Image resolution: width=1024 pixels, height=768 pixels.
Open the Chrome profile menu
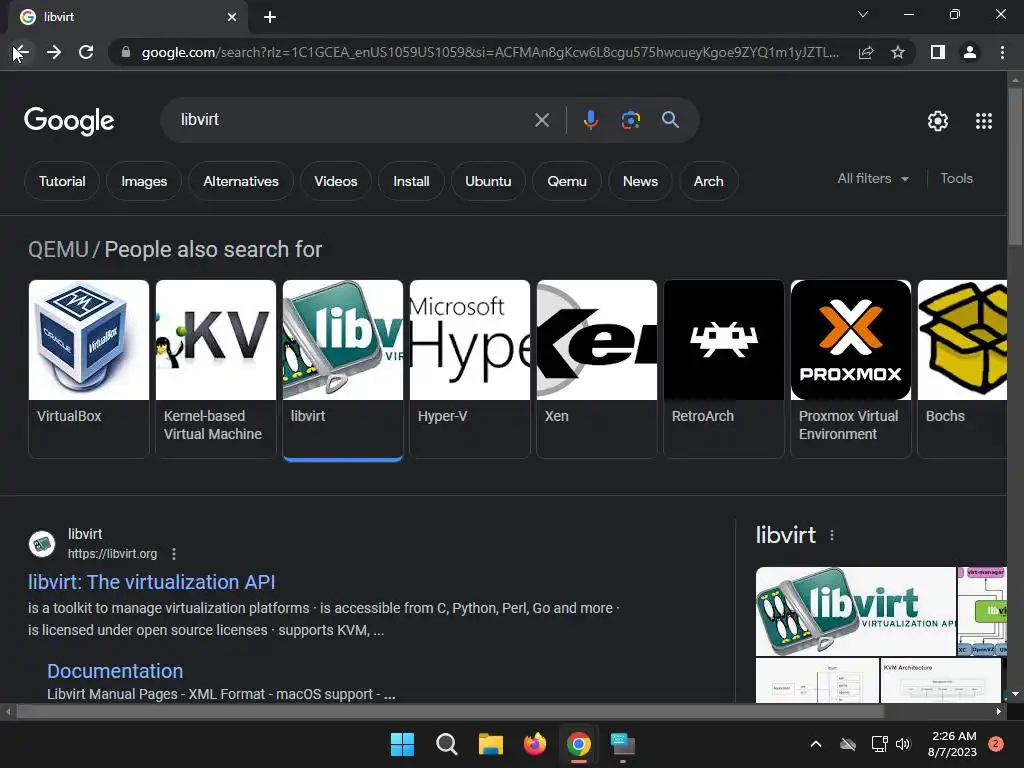[x=970, y=52]
